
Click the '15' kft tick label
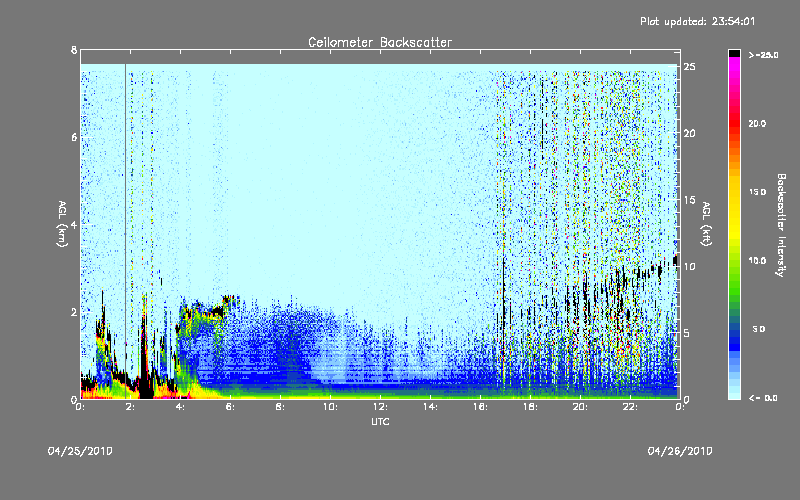[x=689, y=200]
